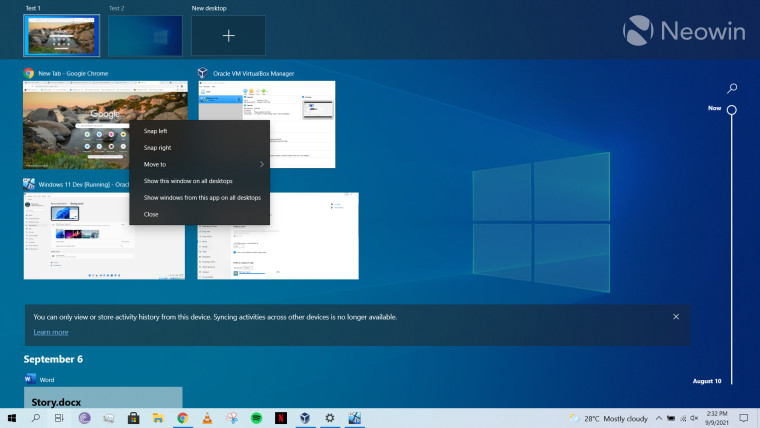Click the September 6 date heading

pyautogui.click(x=53, y=359)
